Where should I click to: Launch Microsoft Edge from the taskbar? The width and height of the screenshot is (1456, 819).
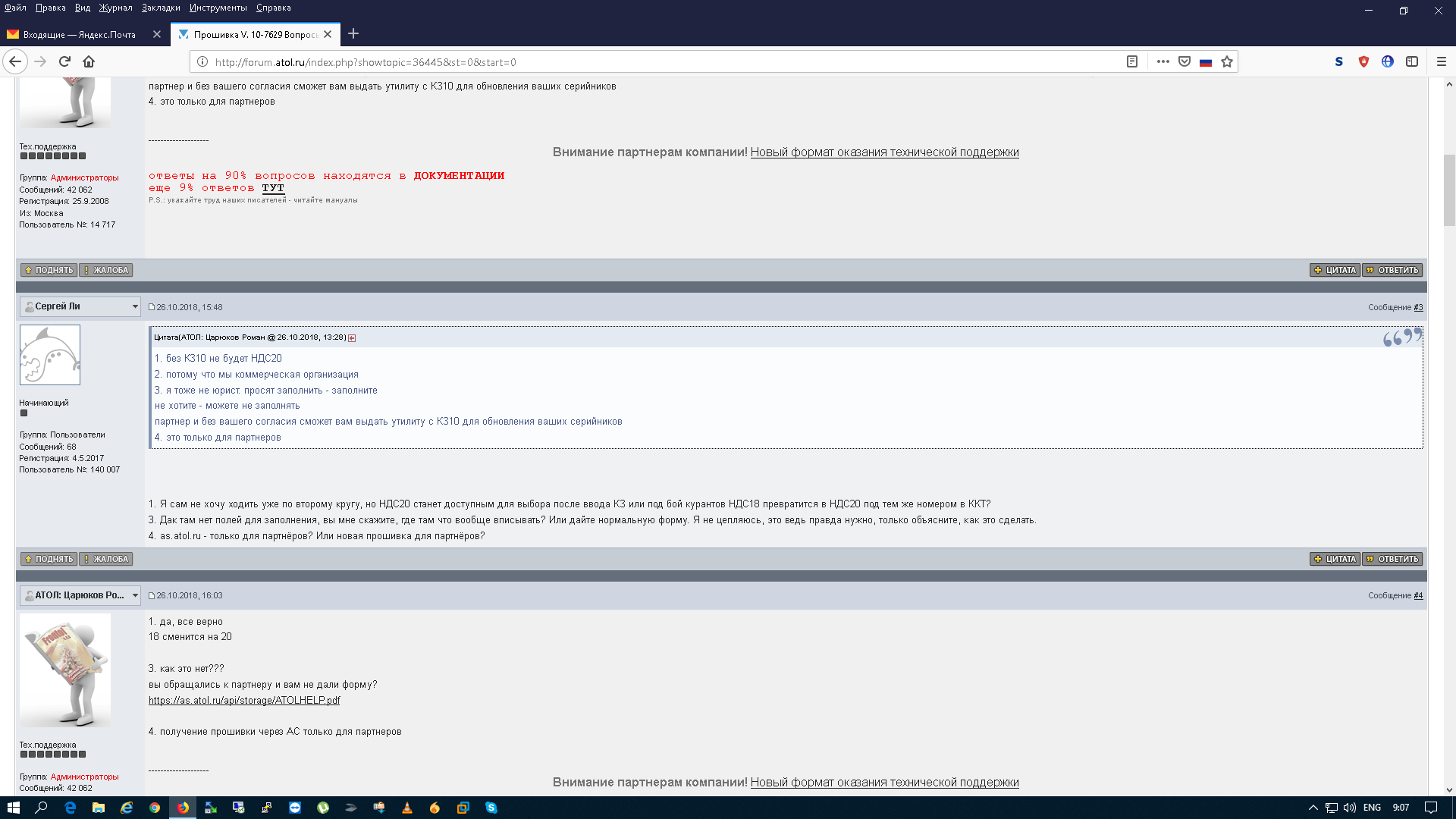[x=70, y=808]
